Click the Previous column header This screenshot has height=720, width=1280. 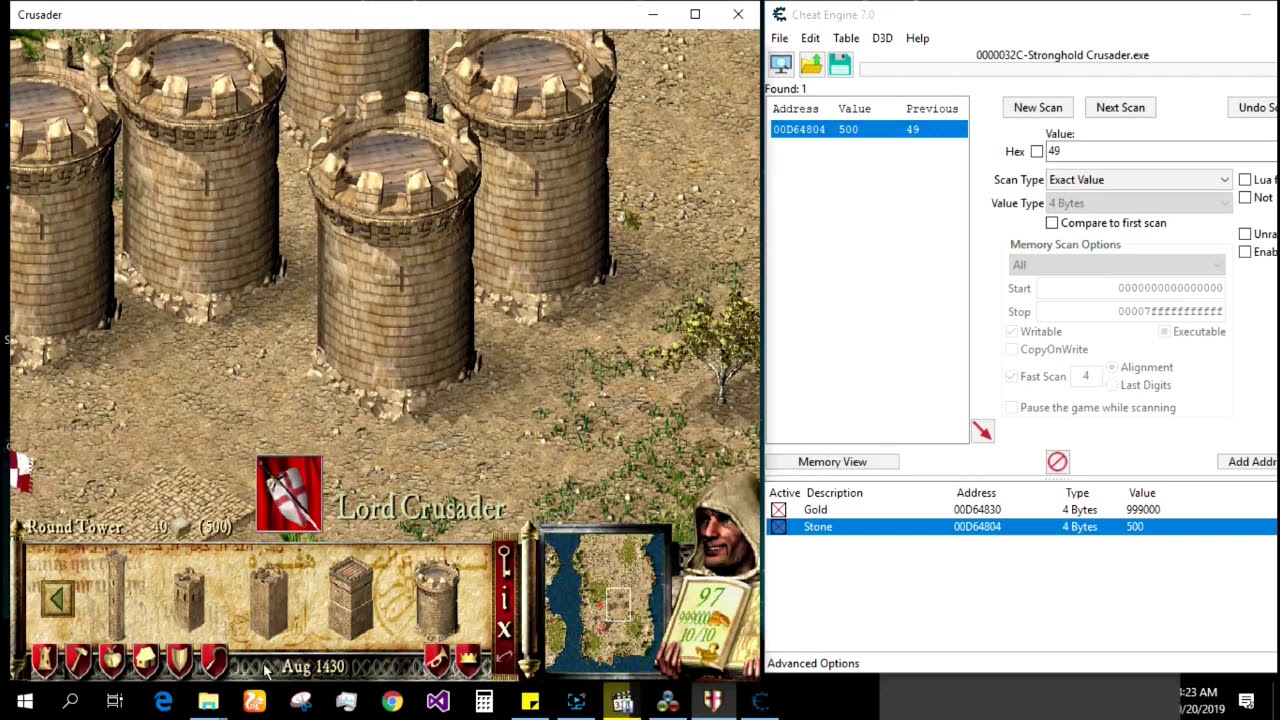(932, 109)
